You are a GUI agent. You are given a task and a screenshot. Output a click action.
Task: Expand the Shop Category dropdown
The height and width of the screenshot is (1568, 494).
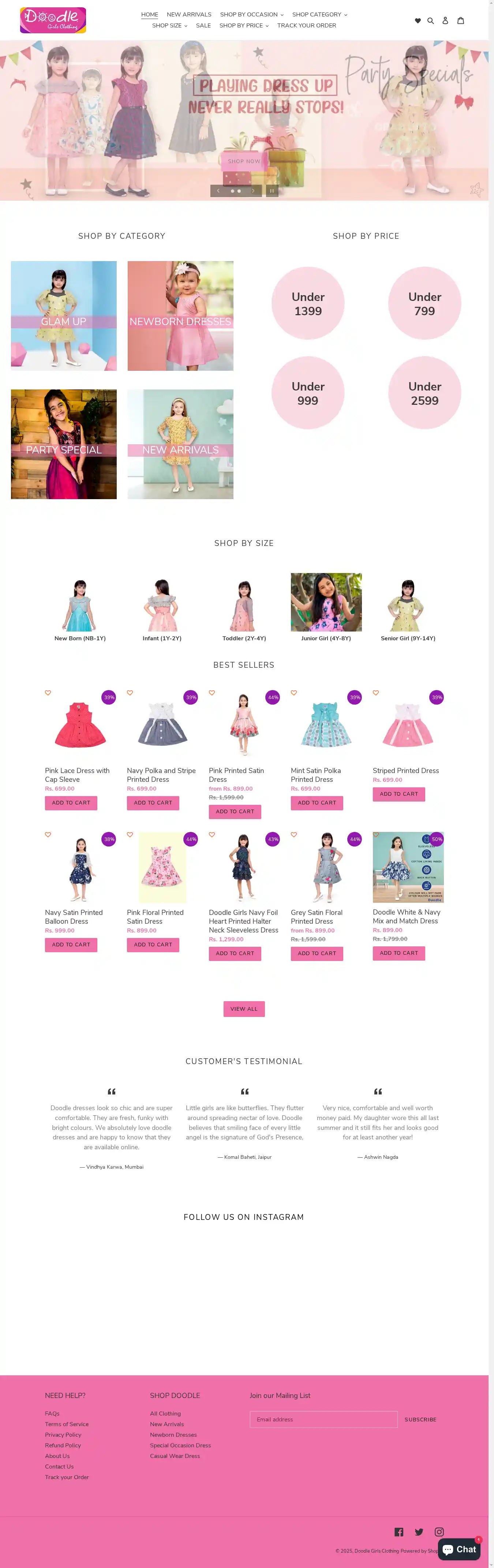pos(320,15)
